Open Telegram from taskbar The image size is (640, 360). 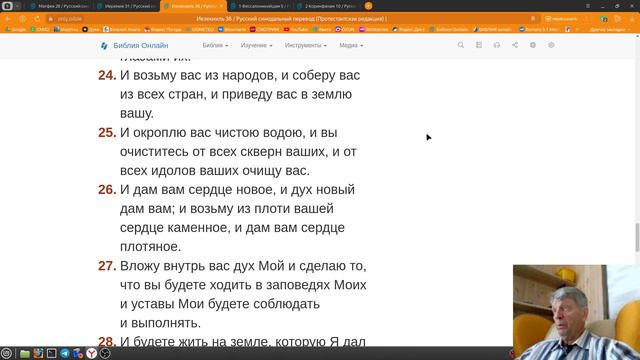click(65, 353)
